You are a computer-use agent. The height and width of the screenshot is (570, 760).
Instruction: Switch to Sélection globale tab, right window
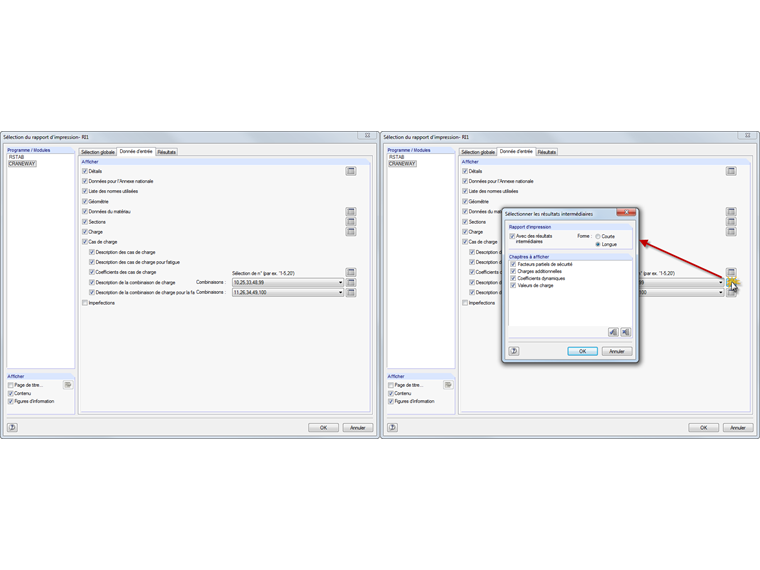(478, 152)
